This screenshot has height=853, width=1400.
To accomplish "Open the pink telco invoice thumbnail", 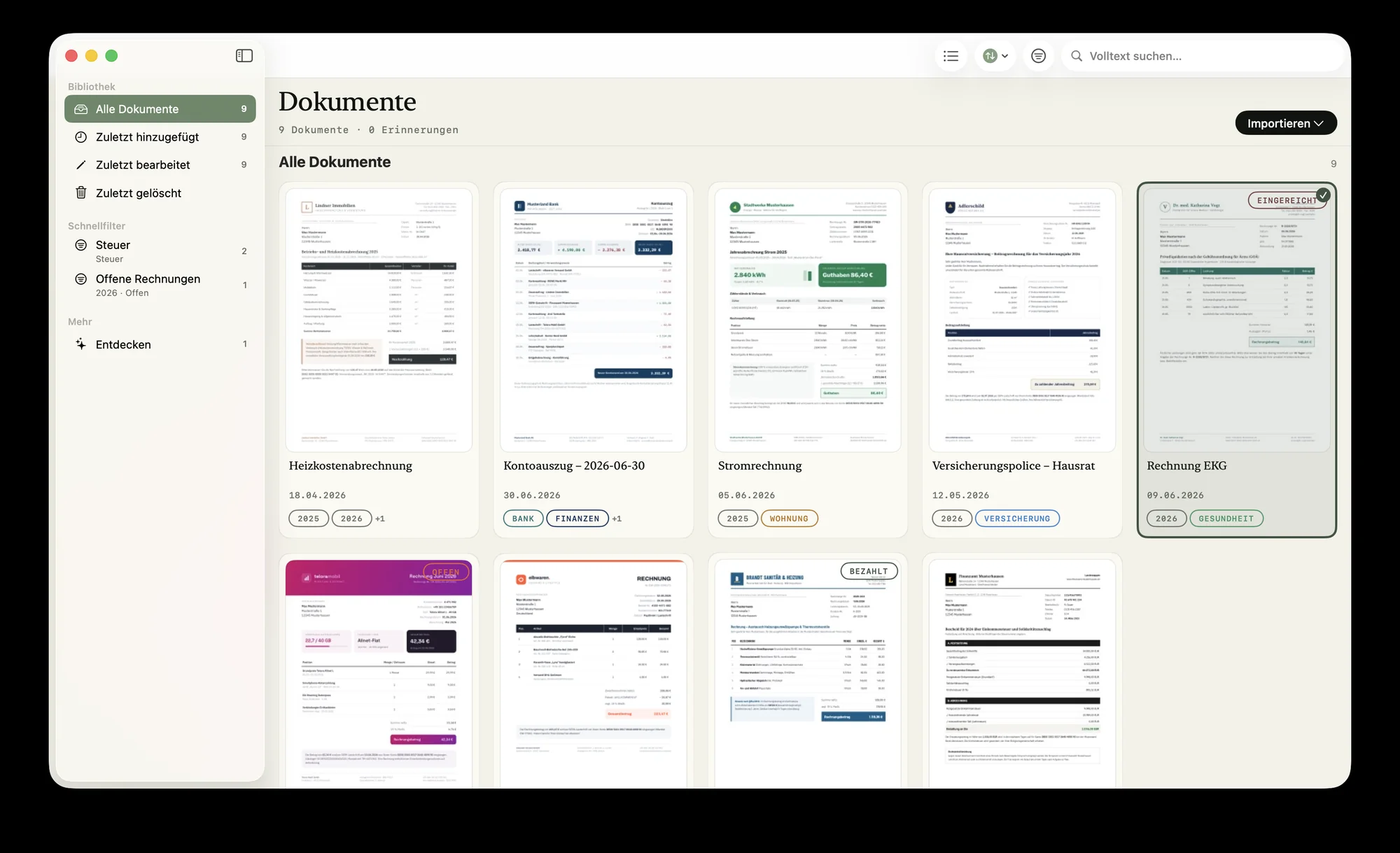I will pos(379,674).
